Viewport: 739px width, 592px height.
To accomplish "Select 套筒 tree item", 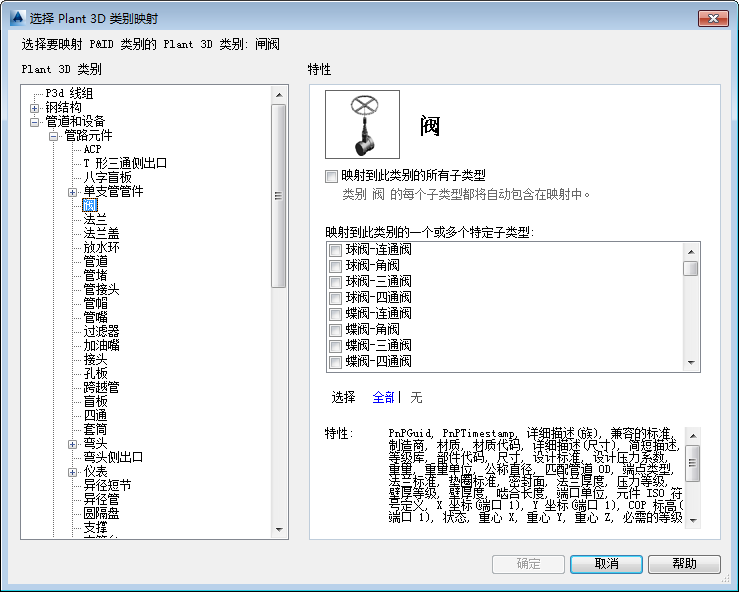I will (95, 429).
